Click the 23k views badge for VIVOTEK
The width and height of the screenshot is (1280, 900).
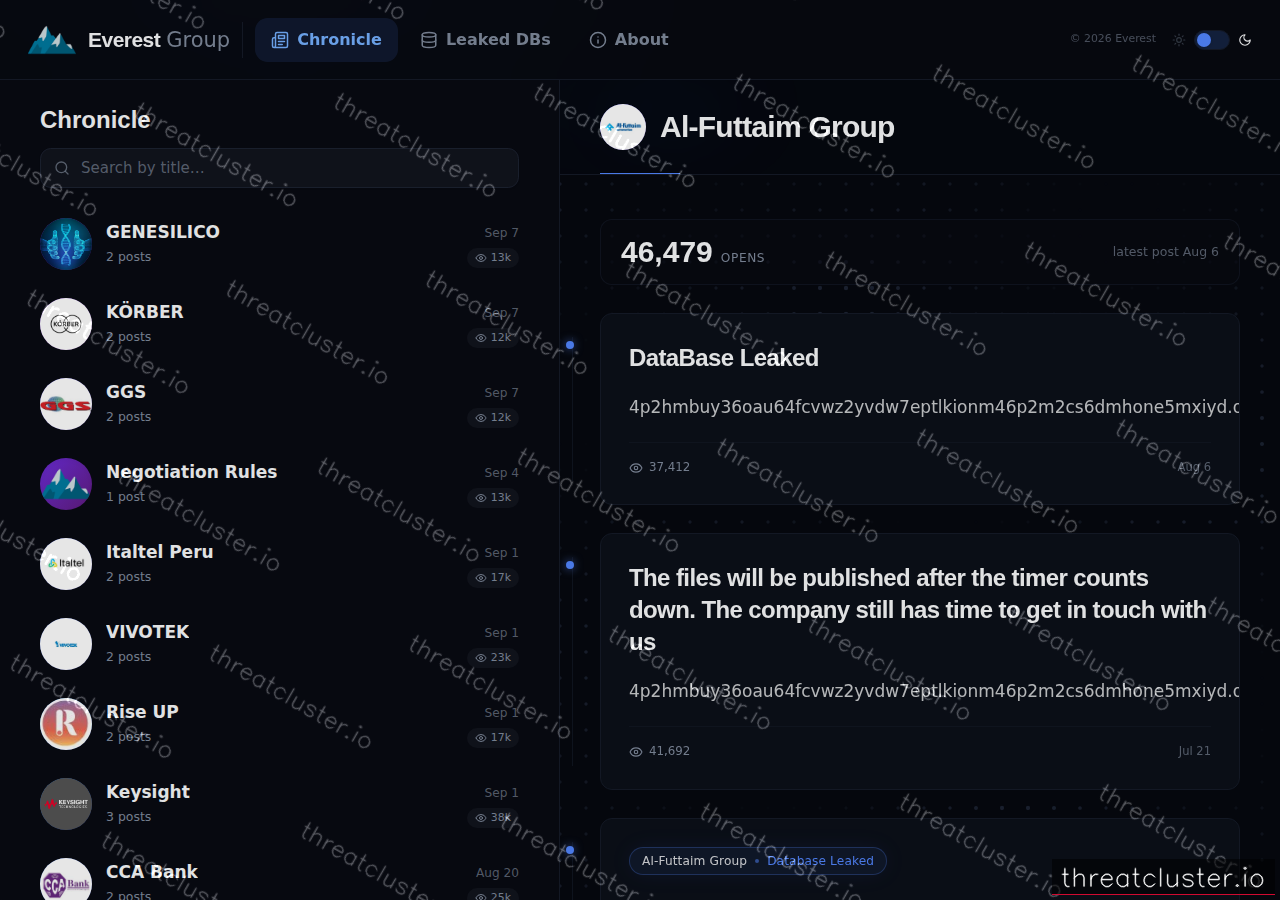pyautogui.click(x=493, y=658)
